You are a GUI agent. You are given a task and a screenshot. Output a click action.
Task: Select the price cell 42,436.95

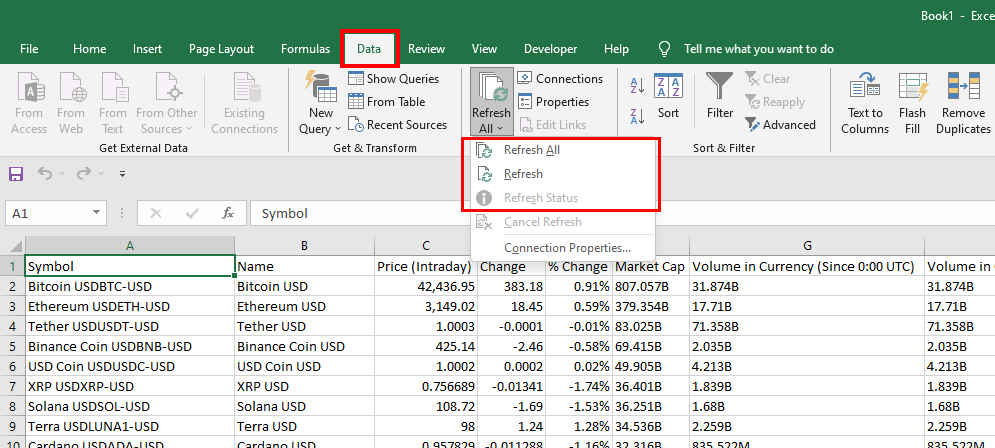coord(426,286)
